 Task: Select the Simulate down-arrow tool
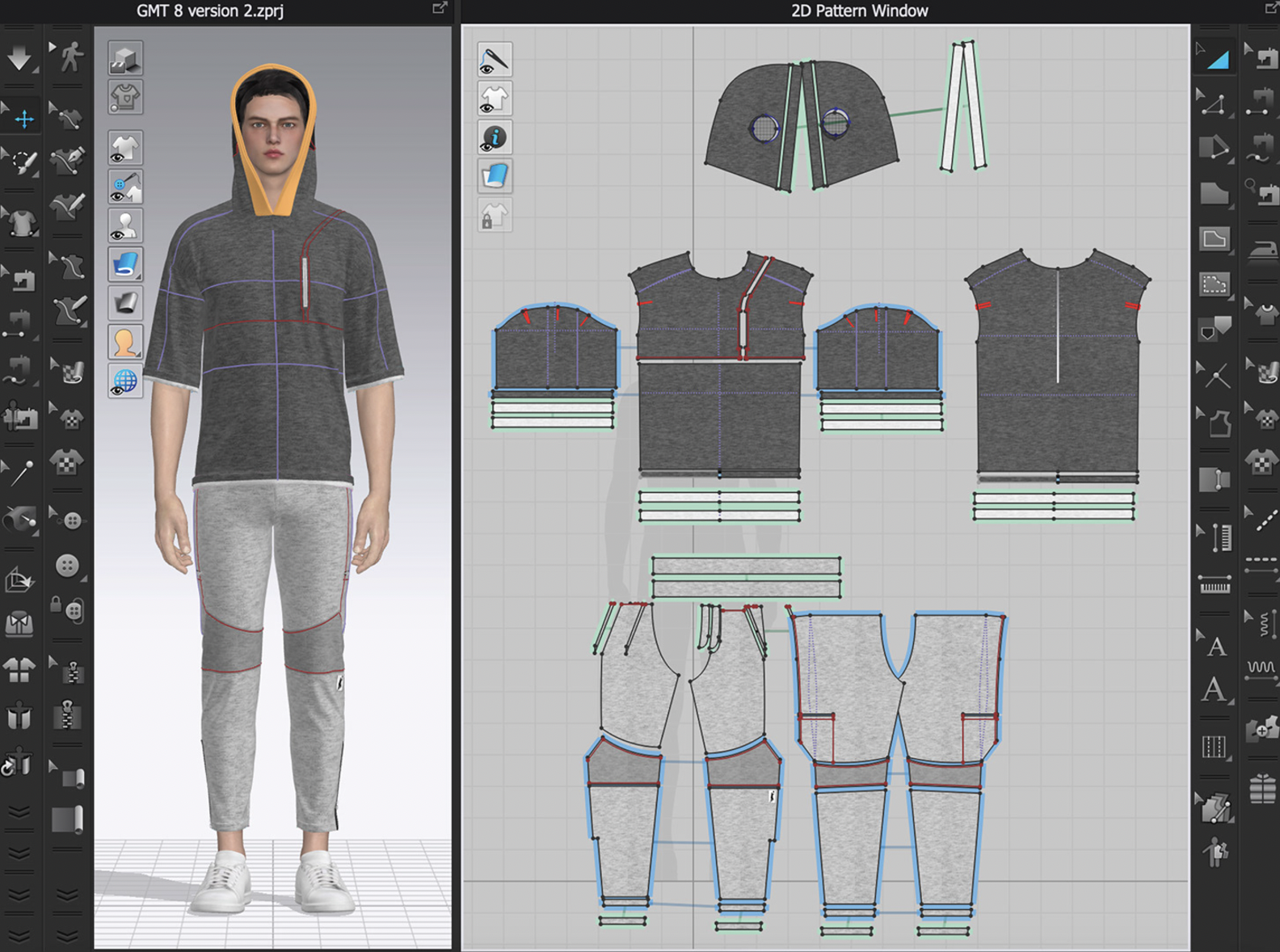pyautogui.click(x=19, y=58)
